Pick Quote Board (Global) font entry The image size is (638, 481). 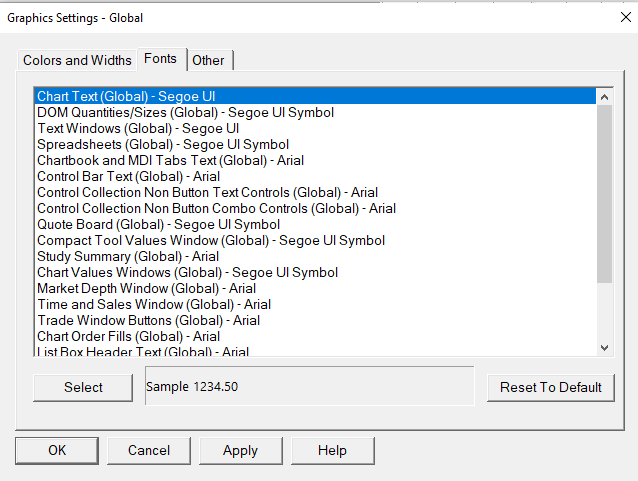[158, 224]
